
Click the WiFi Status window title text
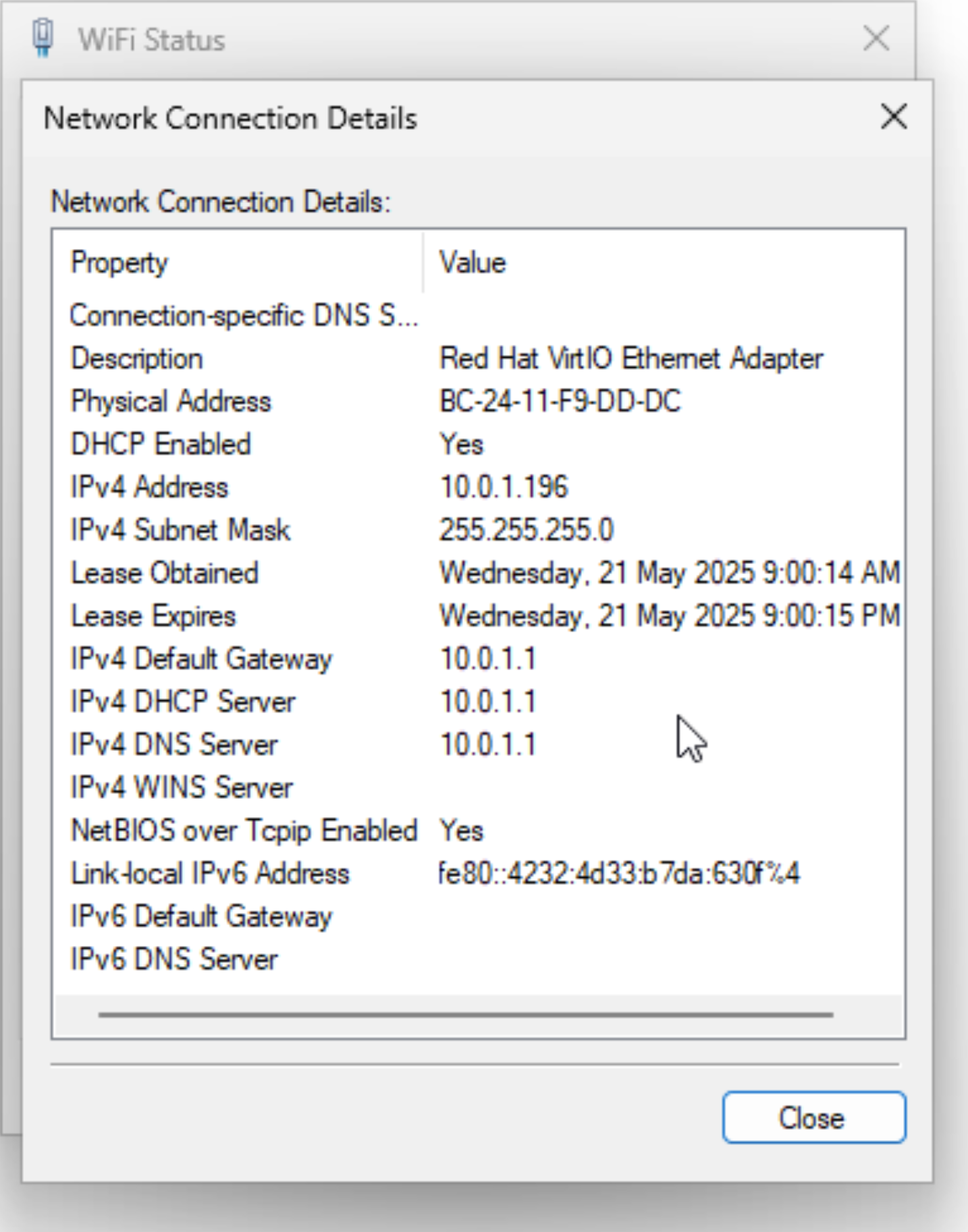(x=151, y=40)
